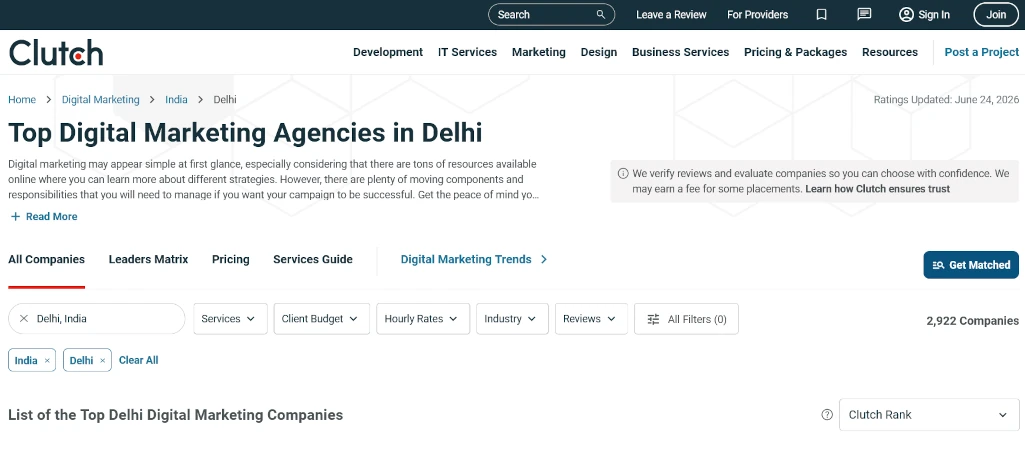Click the help question mark near Clutch Rank
This screenshot has width=1025, height=450.
tap(827, 415)
